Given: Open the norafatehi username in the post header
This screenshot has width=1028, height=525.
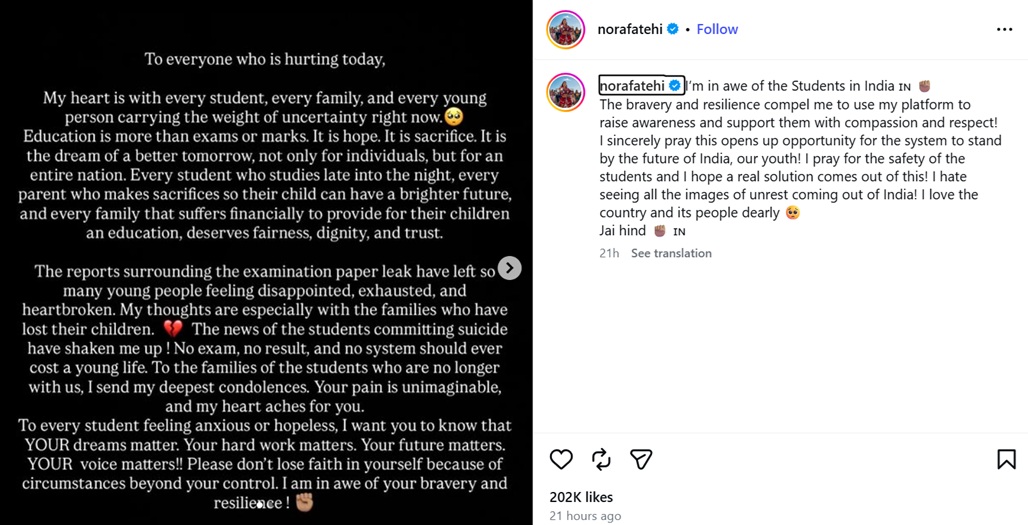Looking at the screenshot, I should point(630,29).
